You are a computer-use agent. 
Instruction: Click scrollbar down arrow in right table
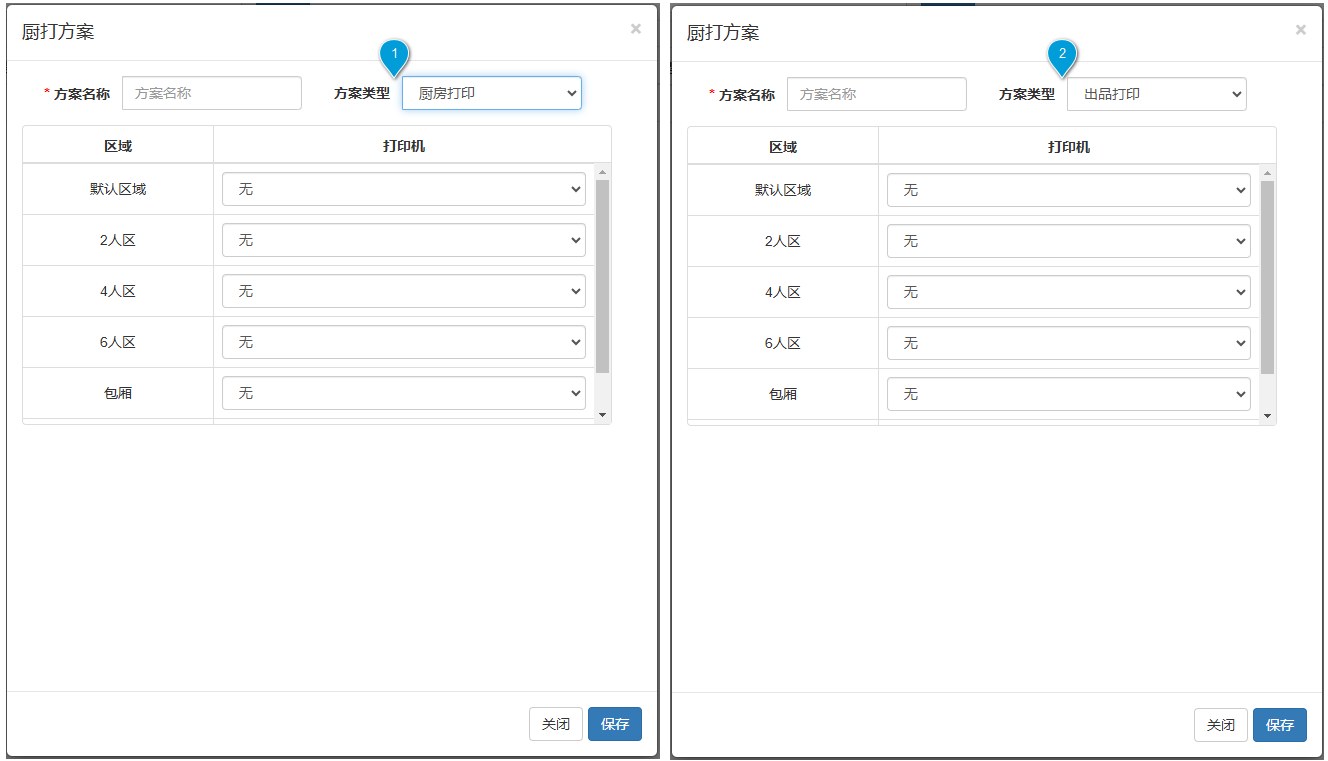tap(1267, 415)
